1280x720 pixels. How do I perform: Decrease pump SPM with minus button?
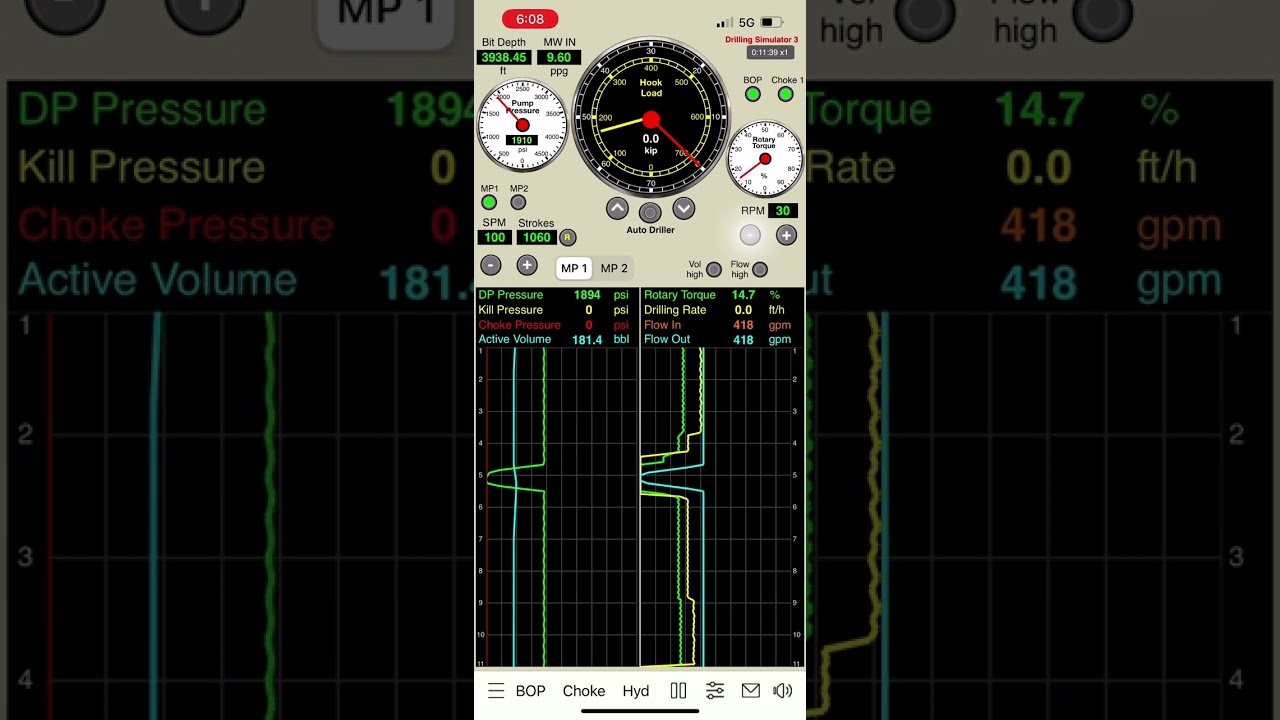(x=491, y=265)
